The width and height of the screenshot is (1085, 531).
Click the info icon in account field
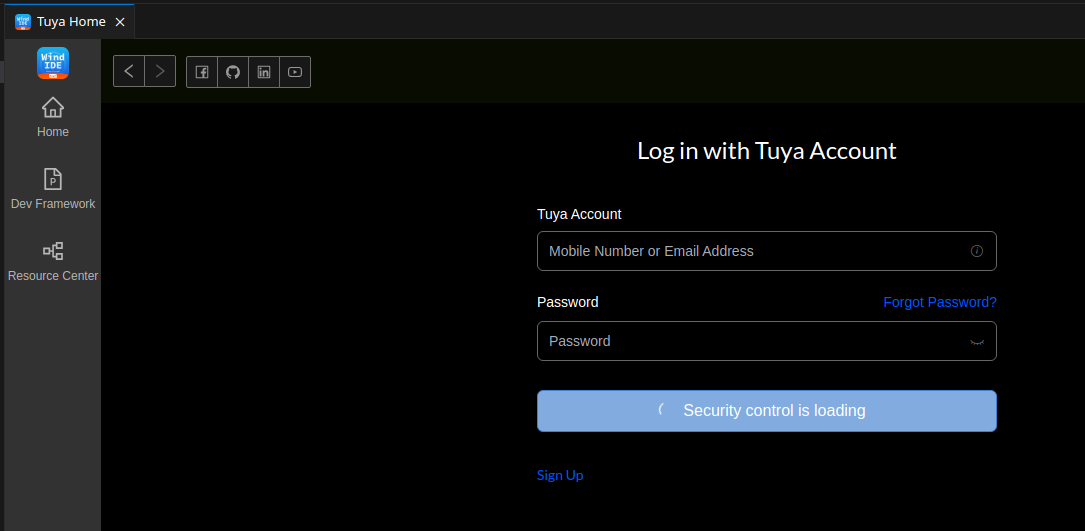pyautogui.click(x=977, y=251)
